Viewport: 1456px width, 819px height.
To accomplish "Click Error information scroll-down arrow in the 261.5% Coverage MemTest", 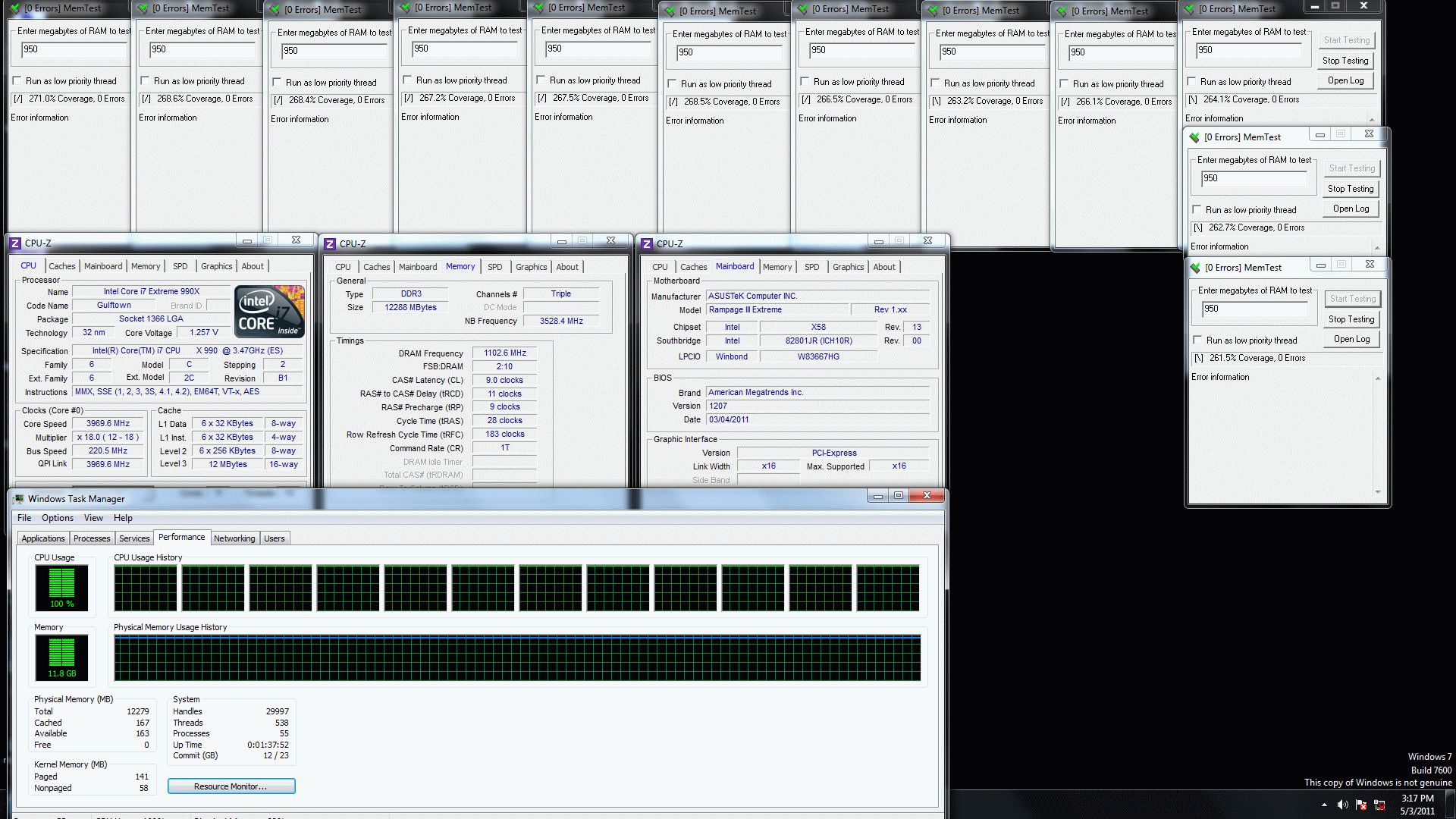I will coord(1378,492).
